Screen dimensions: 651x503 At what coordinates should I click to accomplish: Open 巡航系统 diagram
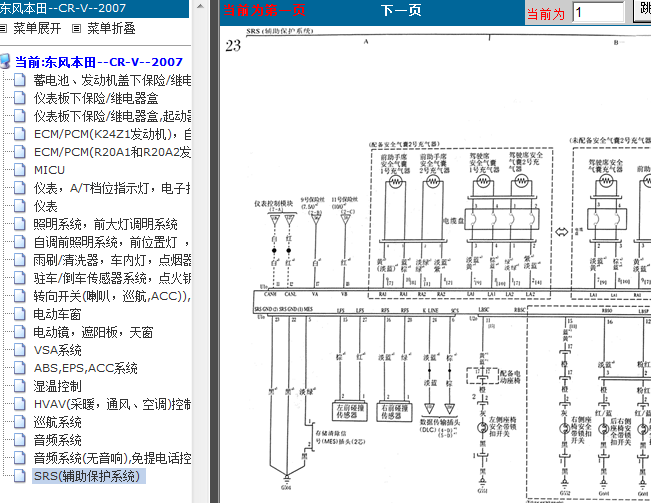click(57, 422)
